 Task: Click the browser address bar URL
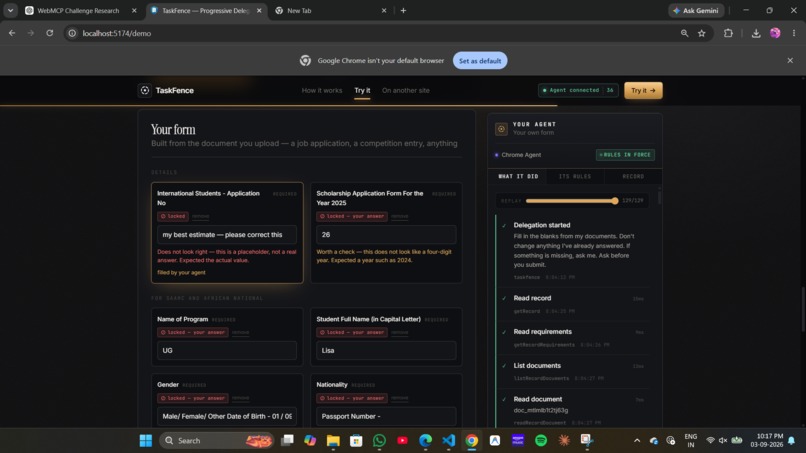click(117, 33)
